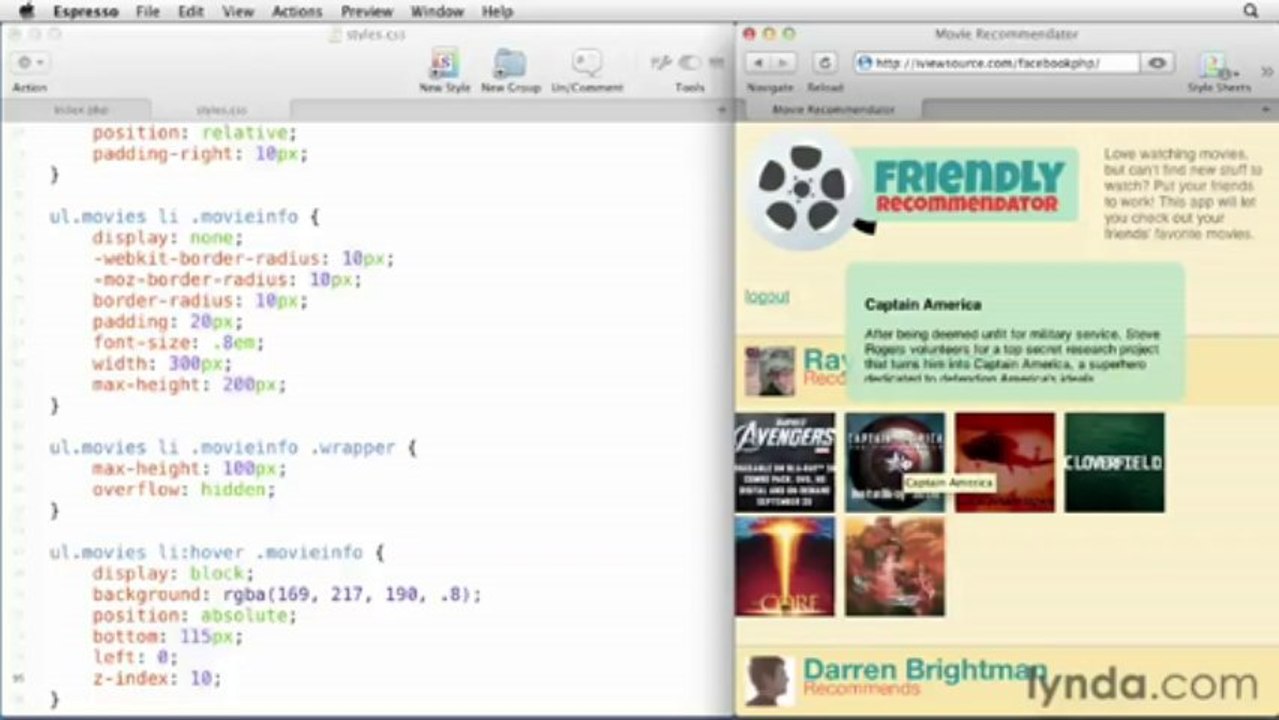
Task: Open Spotlight search in the menu bar
Action: click(1251, 11)
